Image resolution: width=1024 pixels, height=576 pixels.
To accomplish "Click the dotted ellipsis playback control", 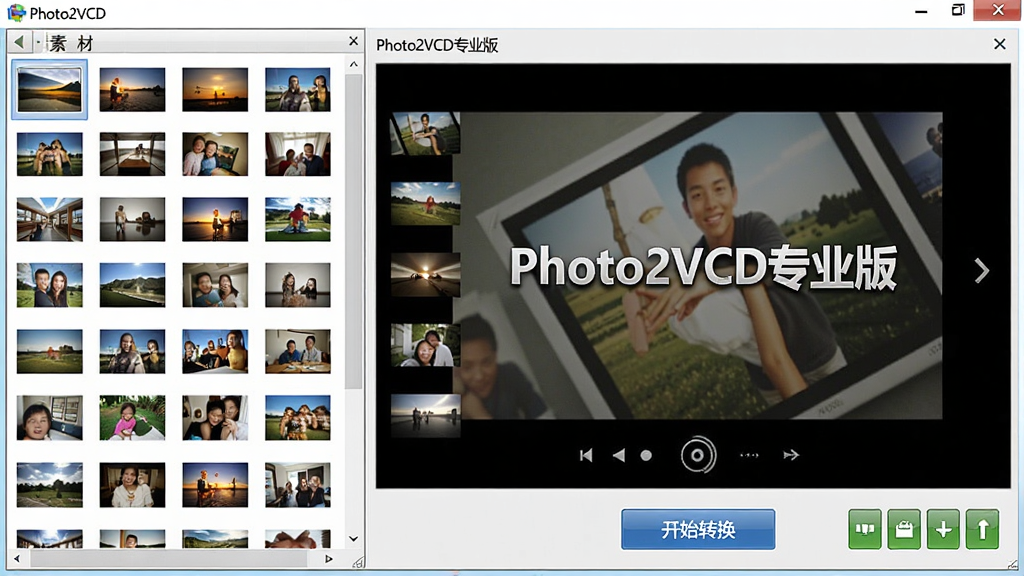I will tap(749, 455).
